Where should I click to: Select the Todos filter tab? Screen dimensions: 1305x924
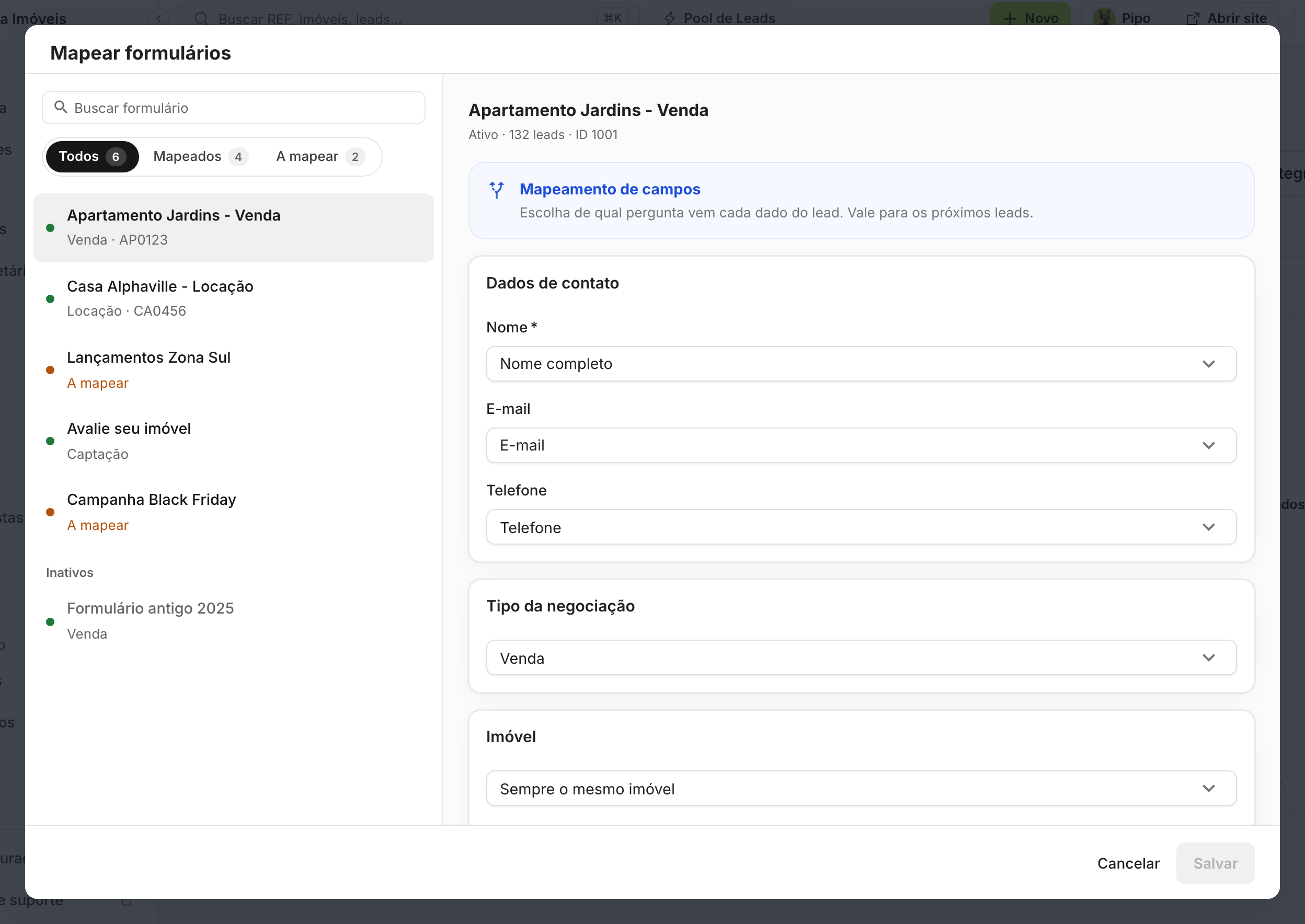pyautogui.click(x=91, y=156)
